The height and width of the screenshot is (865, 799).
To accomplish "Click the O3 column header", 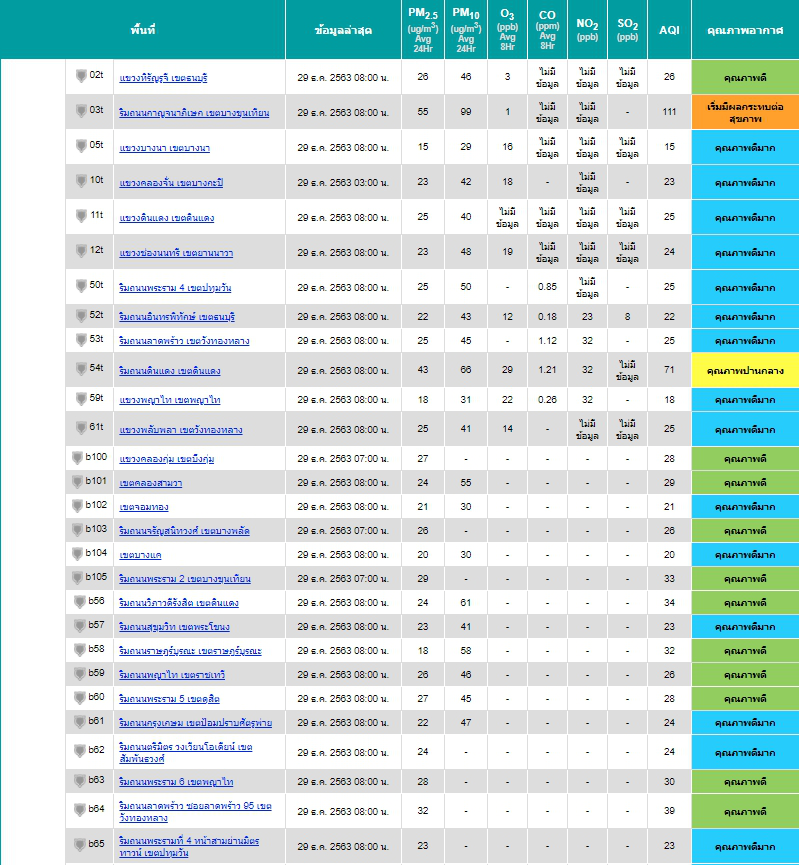I will coord(507,30).
